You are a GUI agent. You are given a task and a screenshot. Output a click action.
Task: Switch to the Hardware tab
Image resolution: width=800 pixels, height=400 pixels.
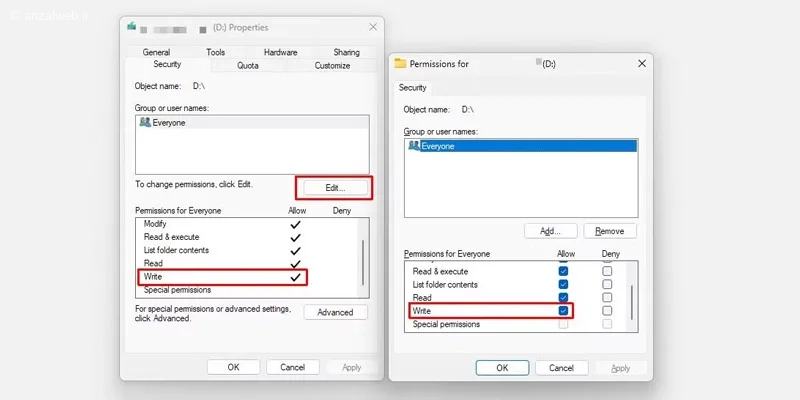coord(281,52)
